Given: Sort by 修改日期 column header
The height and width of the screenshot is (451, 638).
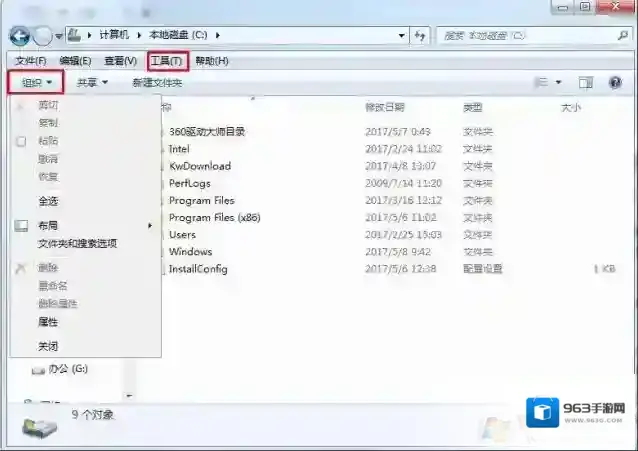Looking at the screenshot, I should click(385, 107).
